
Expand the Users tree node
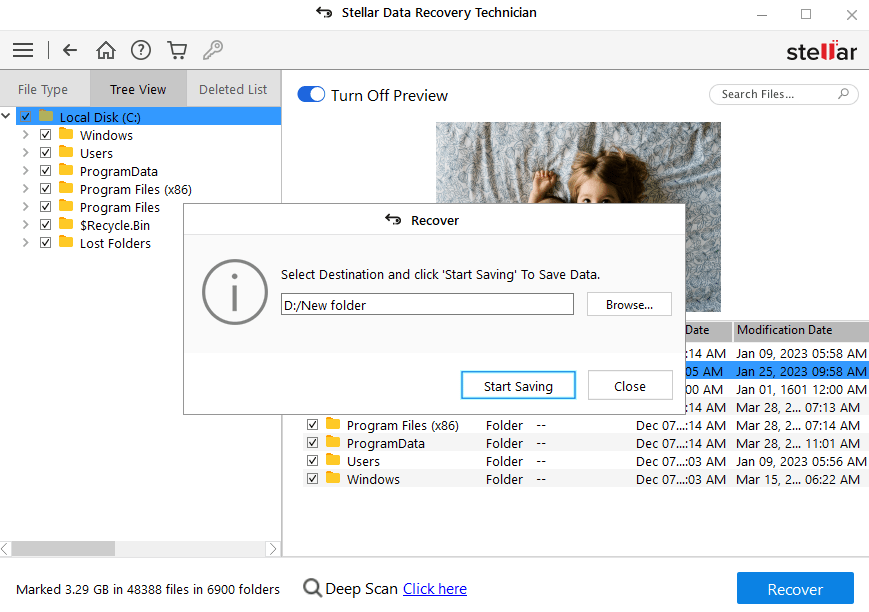coord(25,152)
